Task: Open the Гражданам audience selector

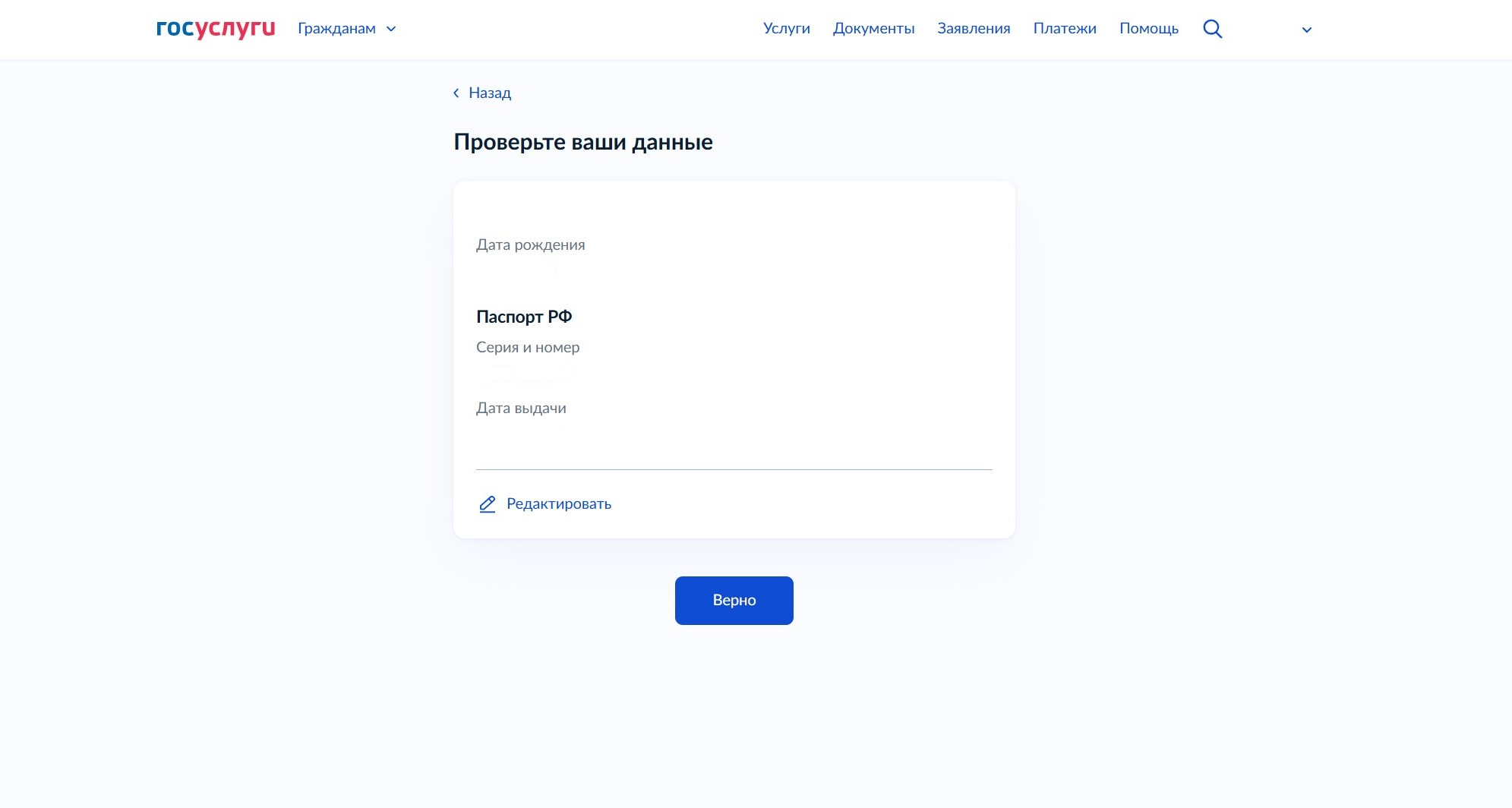Action: tap(336, 29)
